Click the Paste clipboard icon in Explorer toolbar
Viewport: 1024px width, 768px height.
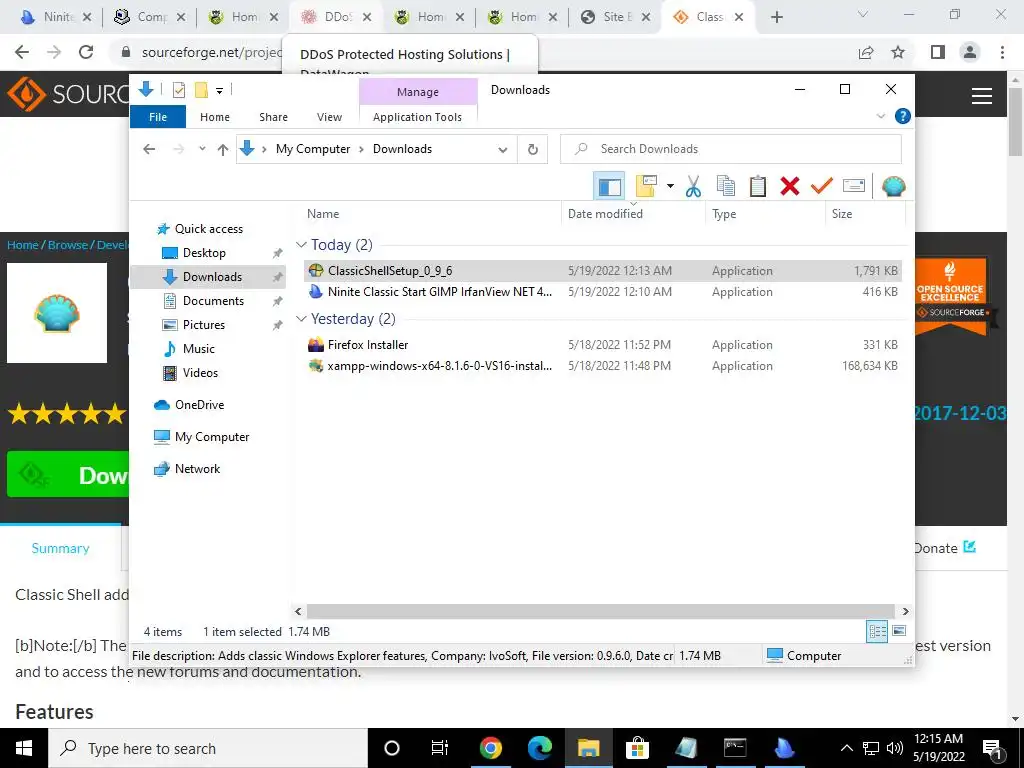[758, 187]
